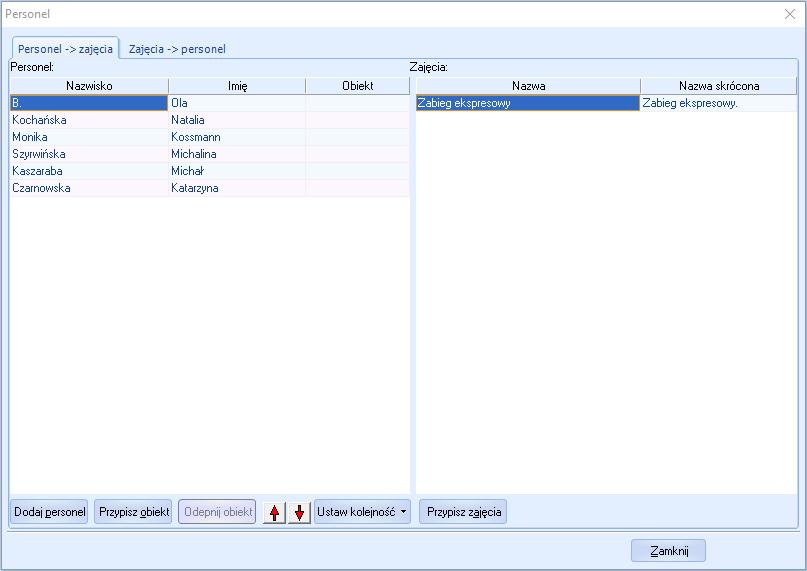Move selected staff member up with red arrow
The image size is (807, 571).
(274, 512)
